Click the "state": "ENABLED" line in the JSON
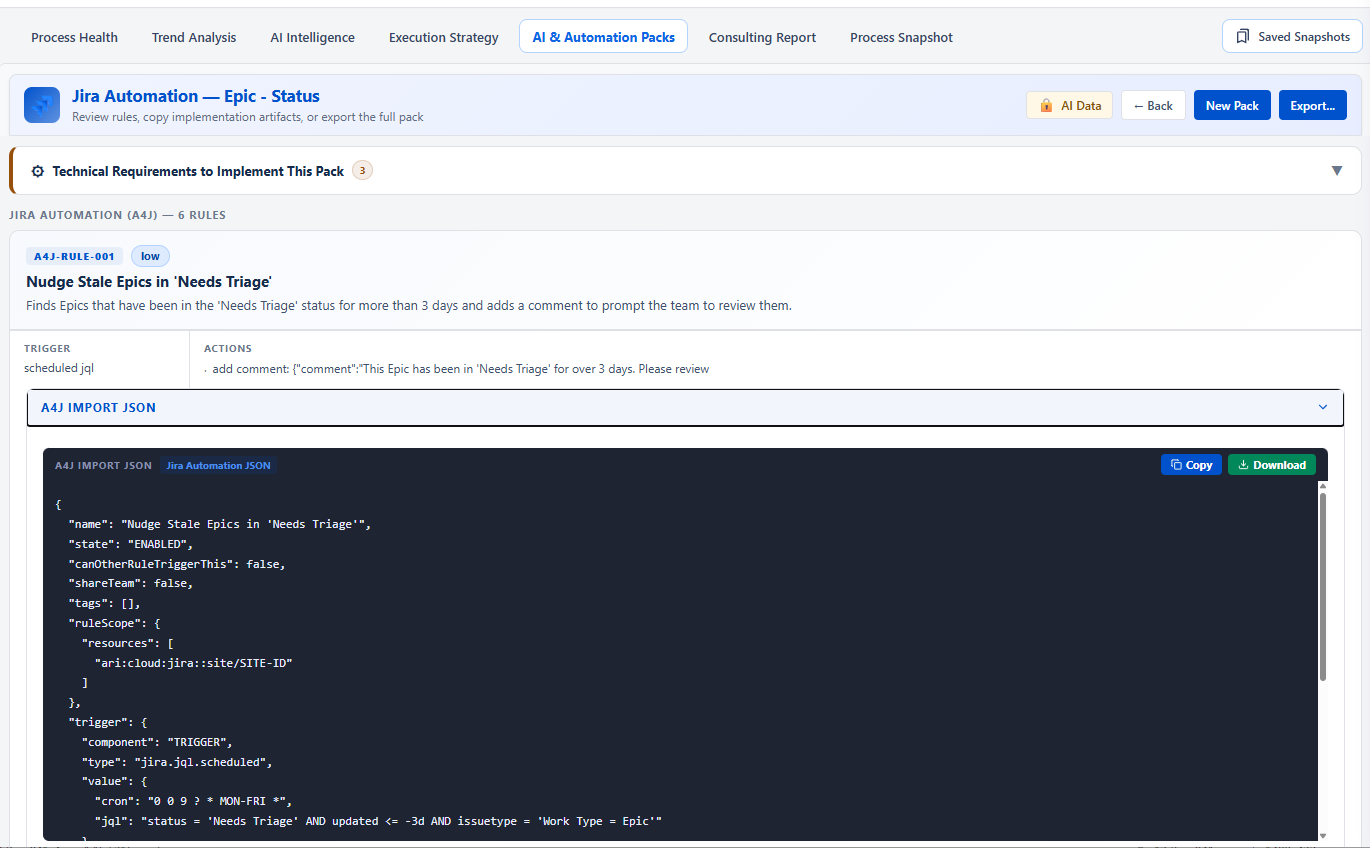The image size is (1370, 848). 130,544
